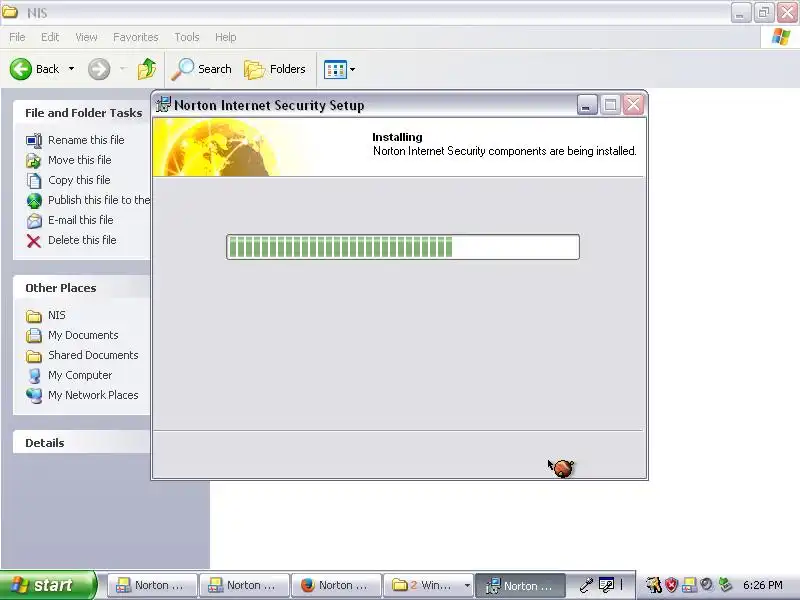
Task: Click the File and Folder Tasks header
Action: tap(84, 113)
